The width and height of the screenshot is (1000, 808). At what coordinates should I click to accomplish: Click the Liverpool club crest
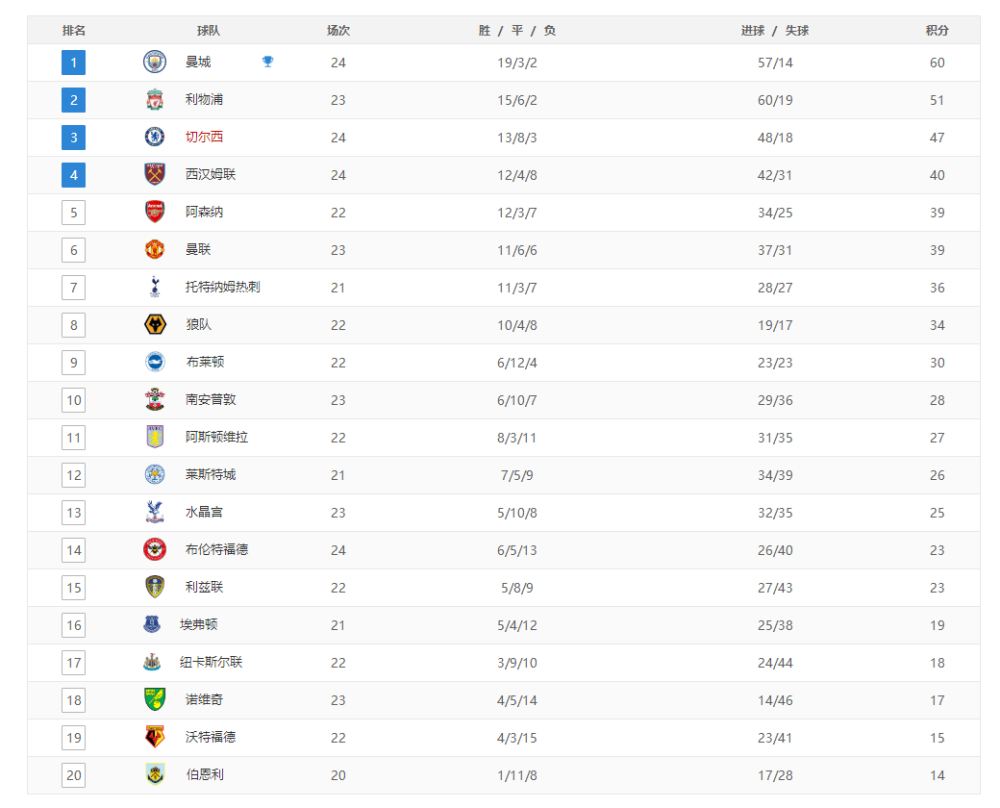tap(154, 99)
